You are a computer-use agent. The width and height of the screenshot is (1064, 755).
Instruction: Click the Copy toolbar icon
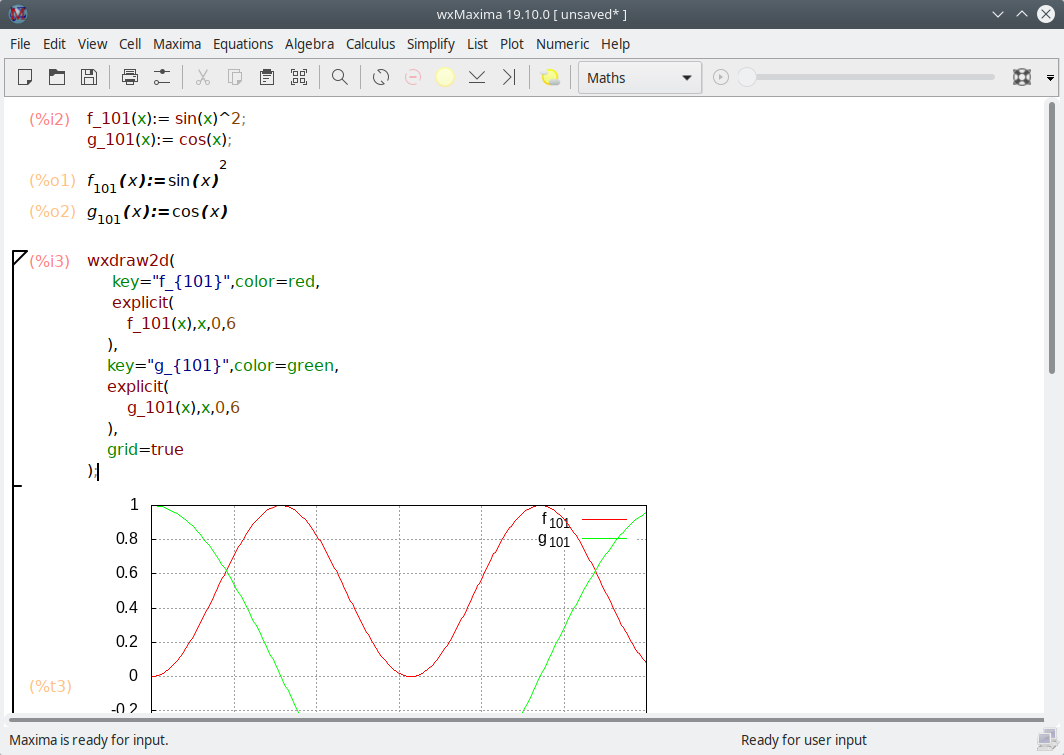pyautogui.click(x=235, y=77)
